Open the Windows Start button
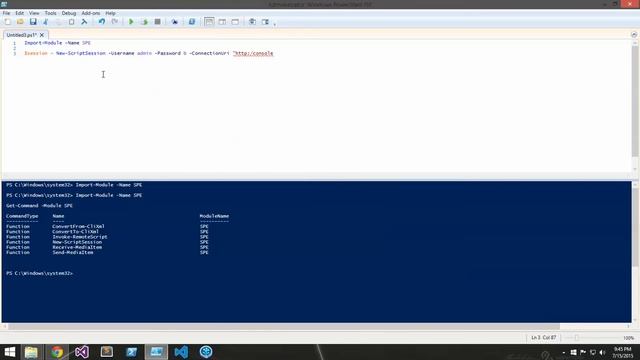 pyautogui.click(x=9, y=352)
